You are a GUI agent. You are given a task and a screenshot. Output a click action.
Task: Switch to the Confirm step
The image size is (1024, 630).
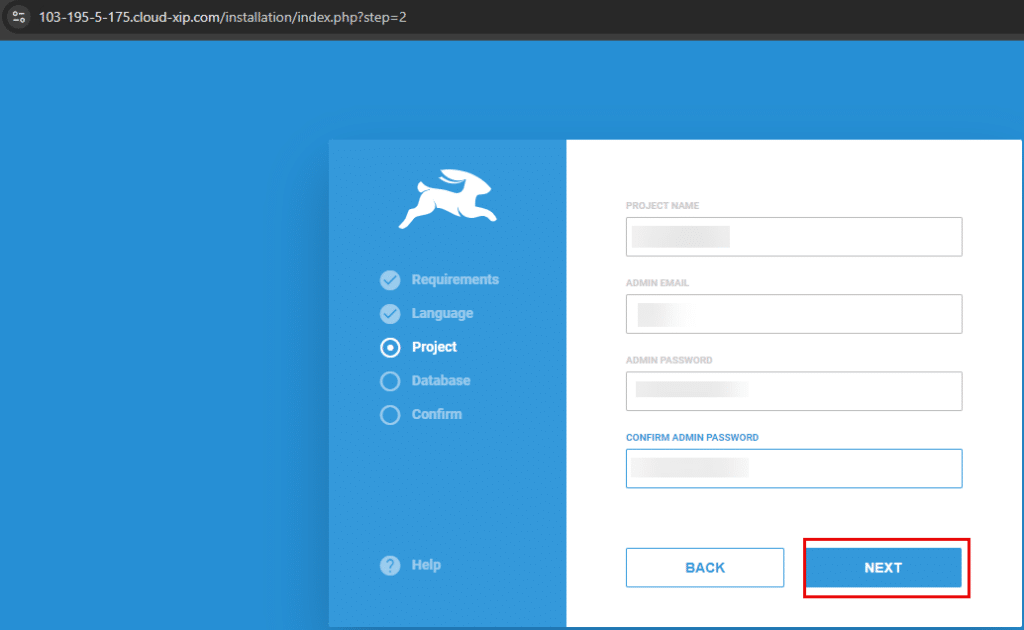(x=437, y=414)
